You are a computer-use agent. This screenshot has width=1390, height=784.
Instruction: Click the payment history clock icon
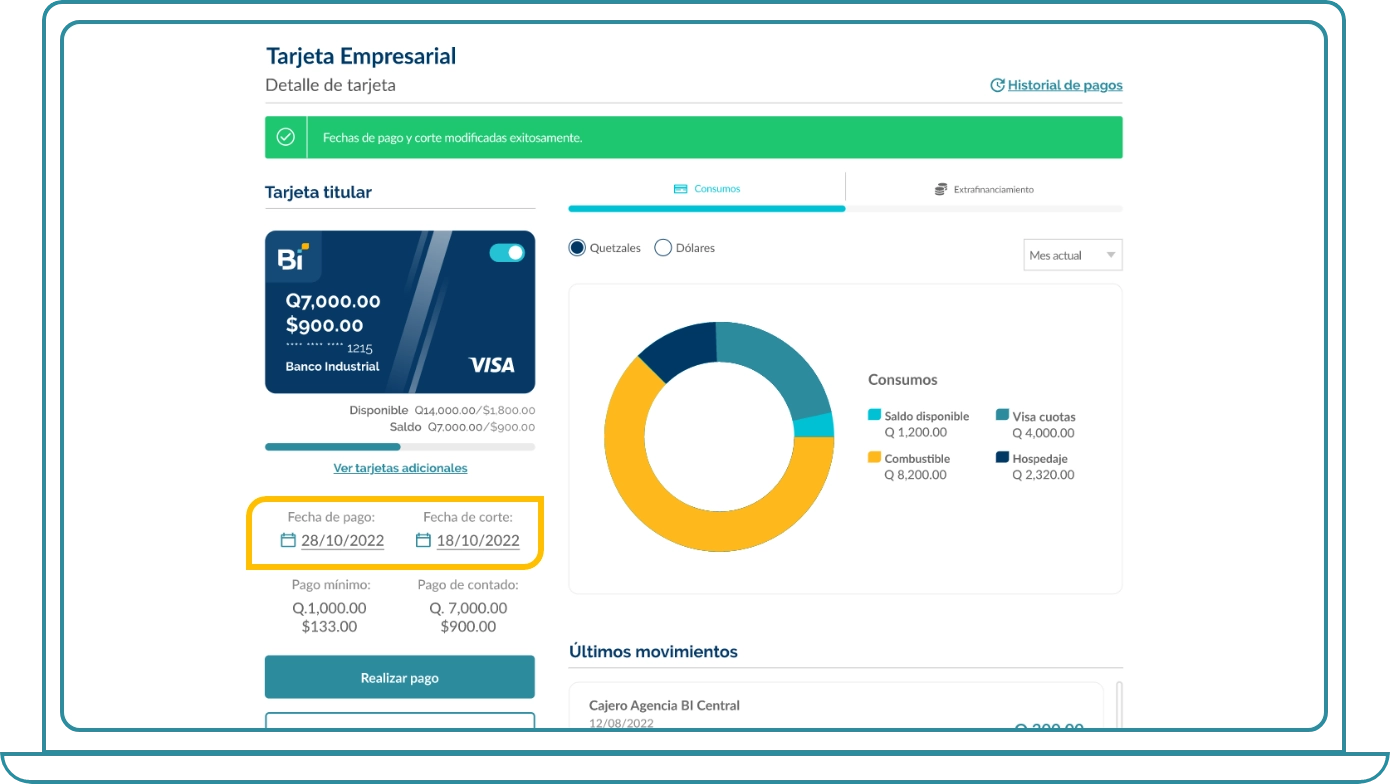[x=997, y=85]
